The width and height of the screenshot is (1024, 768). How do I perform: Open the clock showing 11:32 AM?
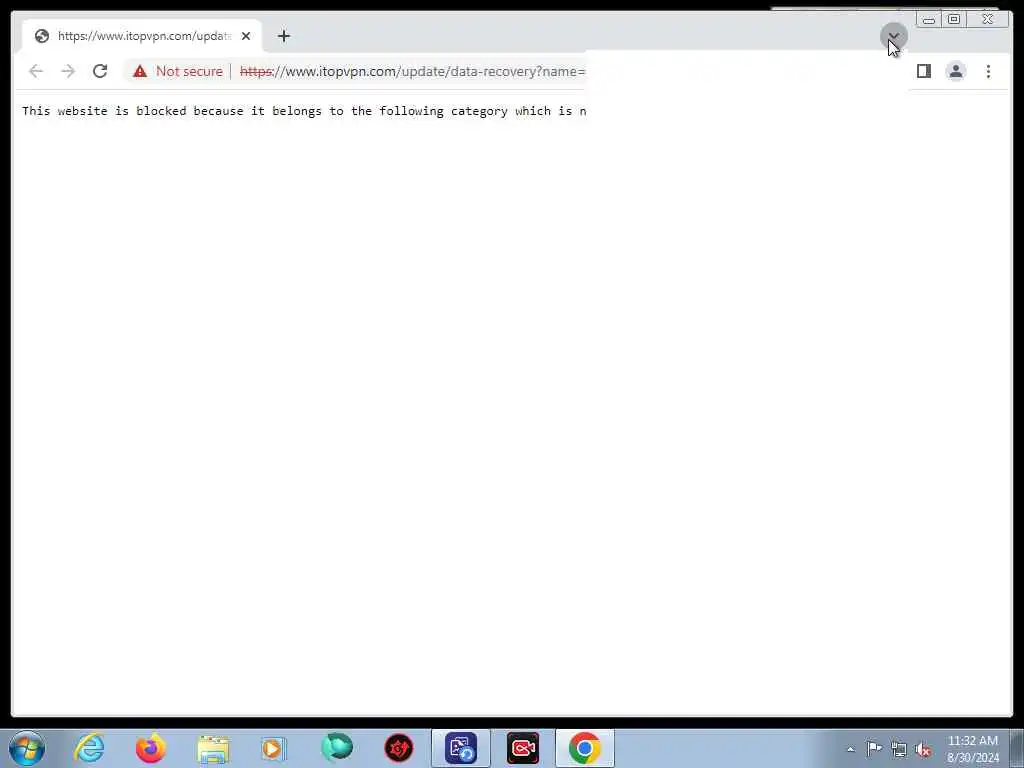coord(972,749)
